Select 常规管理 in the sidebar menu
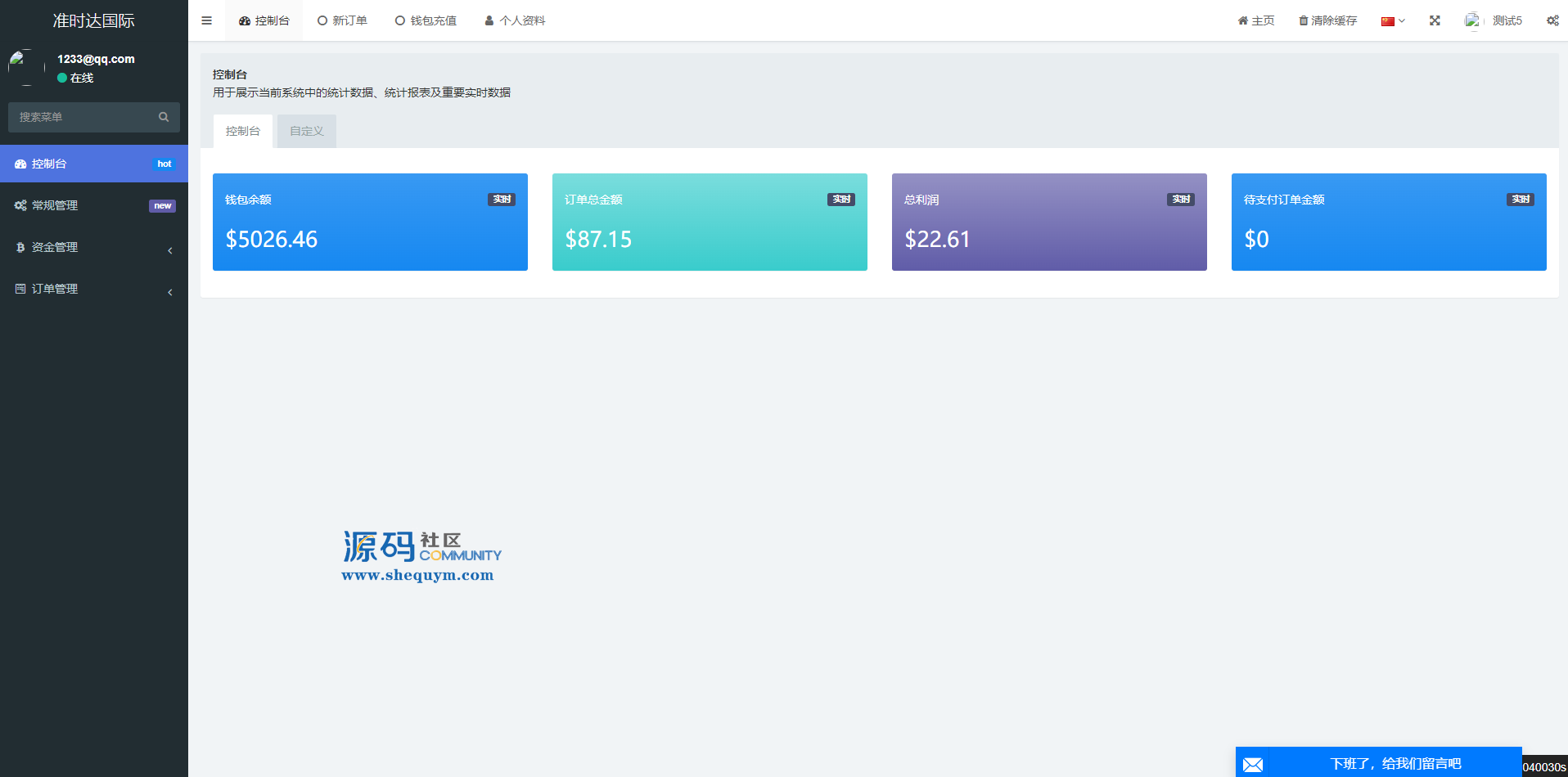The height and width of the screenshot is (777, 1568). (94, 205)
